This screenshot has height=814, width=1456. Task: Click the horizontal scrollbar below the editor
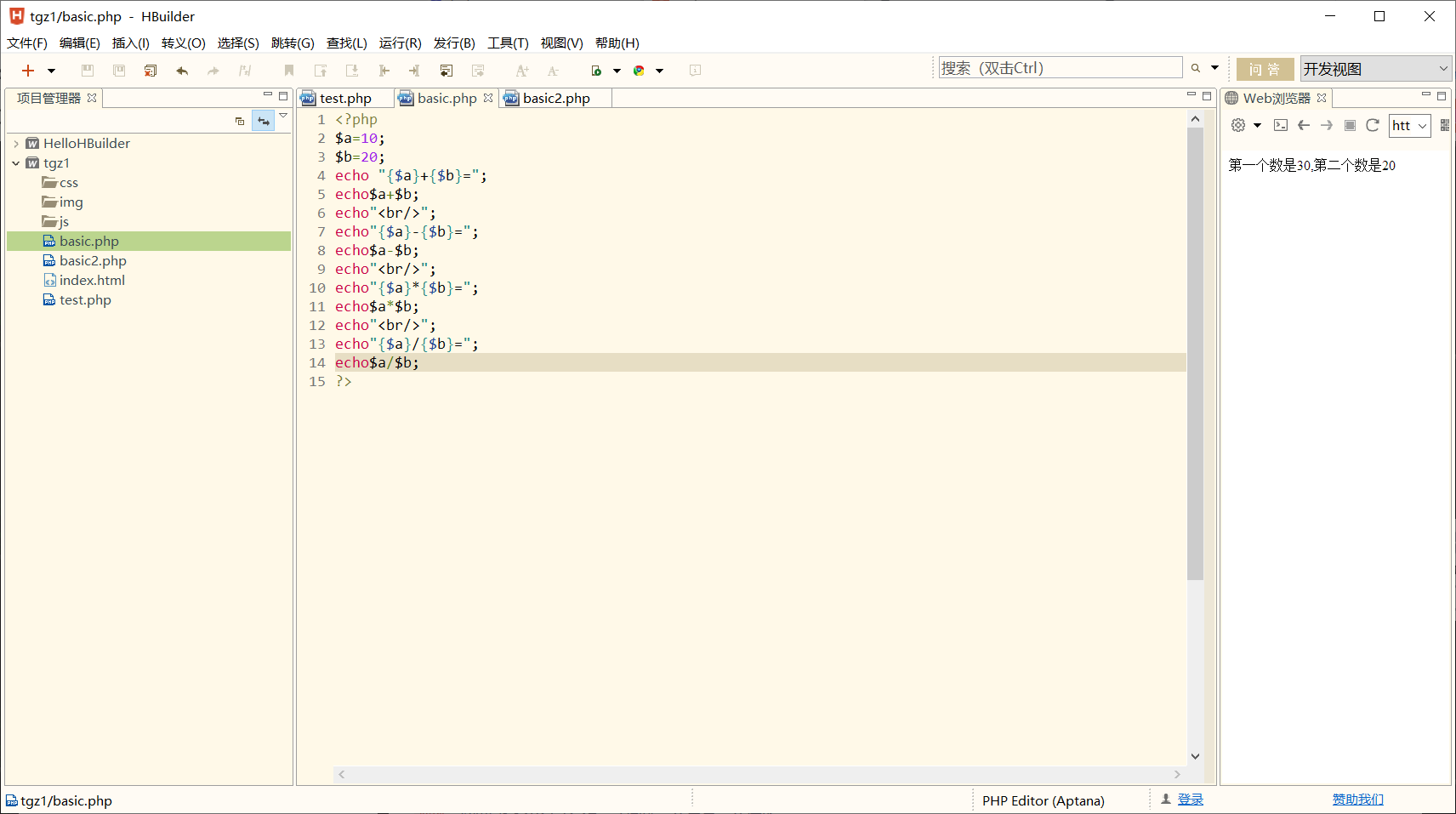[757, 774]
